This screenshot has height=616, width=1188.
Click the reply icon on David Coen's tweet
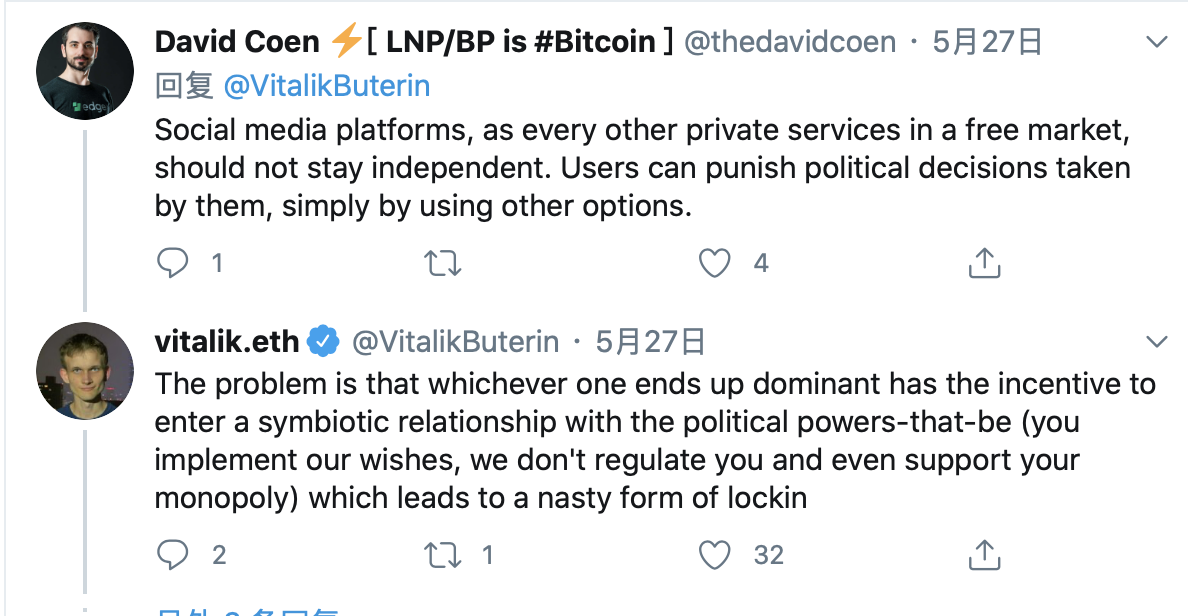point(173,262)
